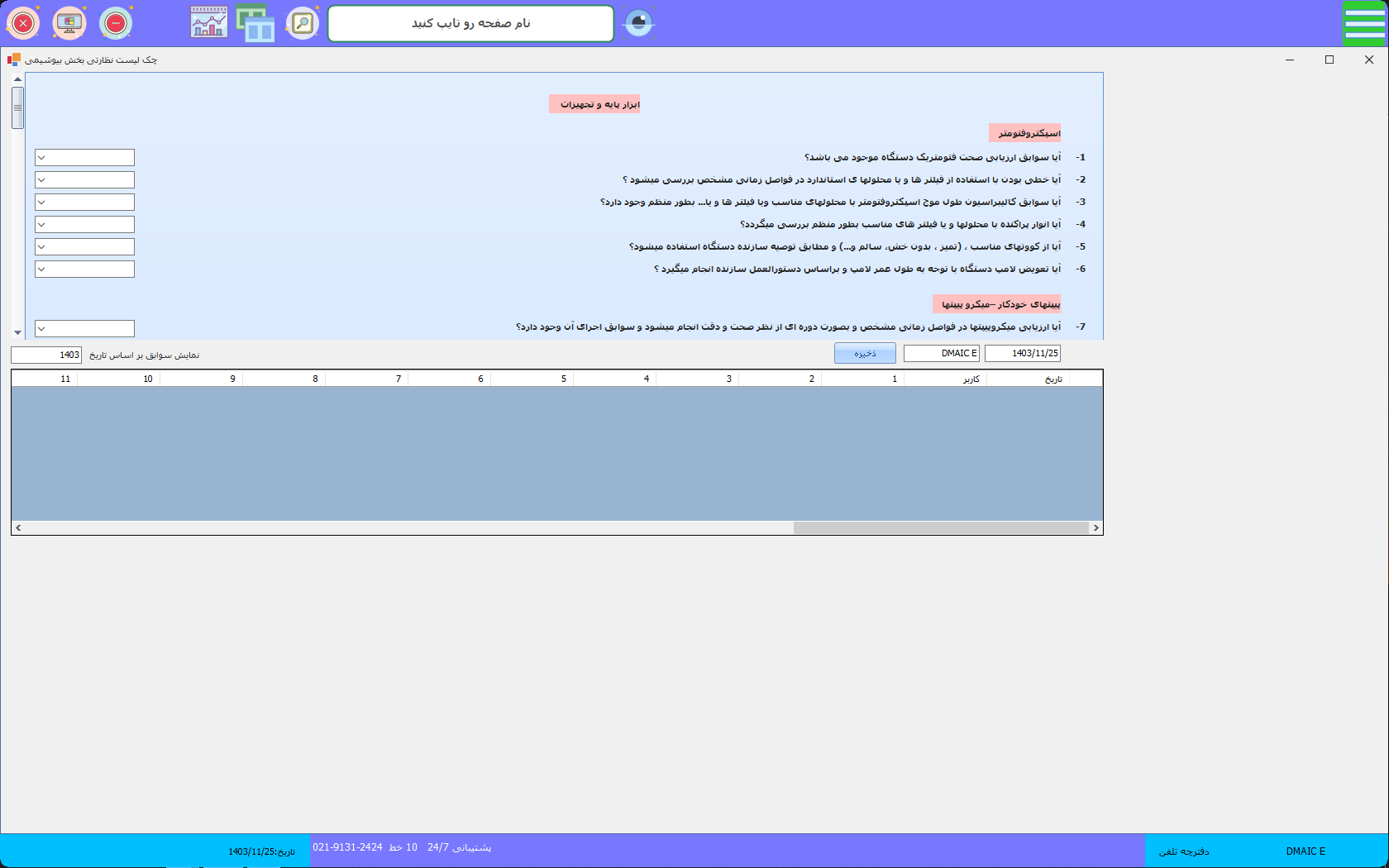Image resolution: width=1389 pixels, height=868 pixels.
Task: Open the answer dropdown for question 6
Action: (x=84, y=269)
